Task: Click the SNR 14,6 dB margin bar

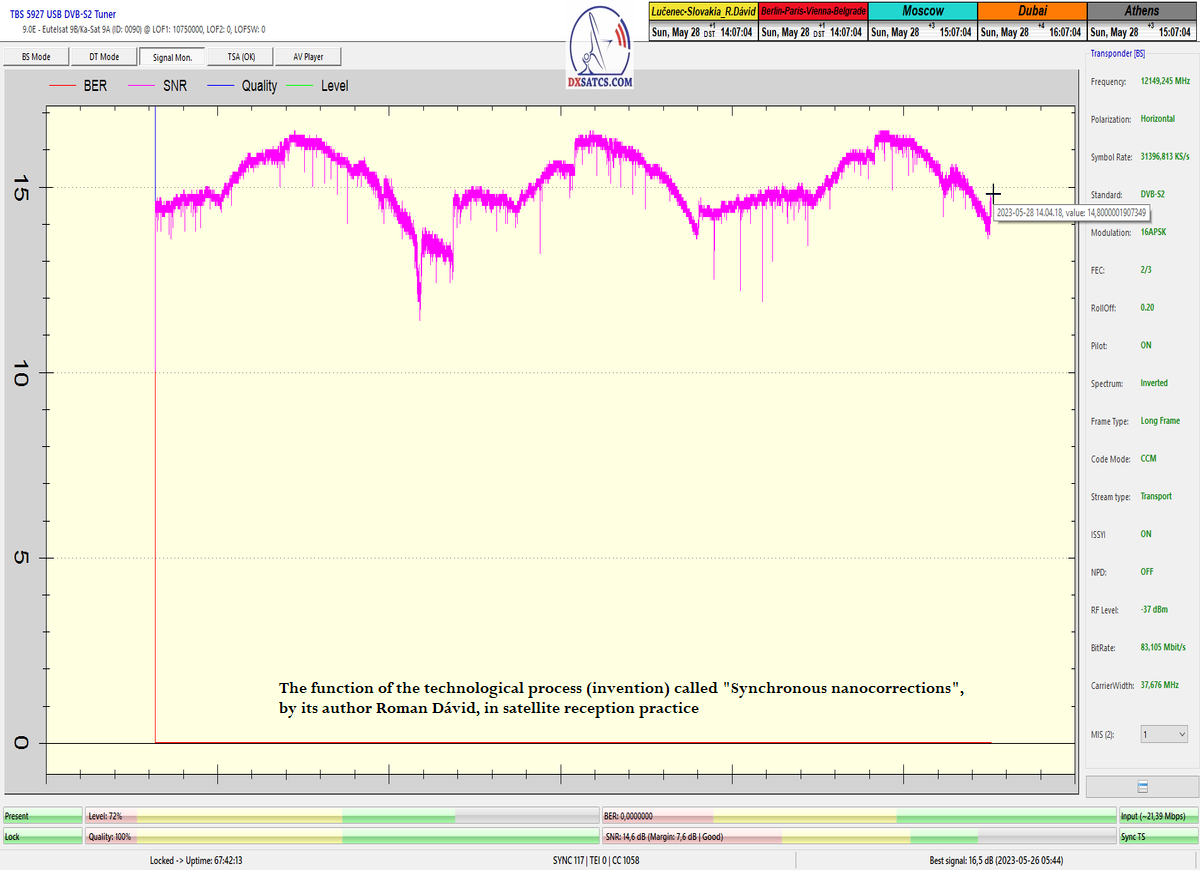Action: [858, 836]
